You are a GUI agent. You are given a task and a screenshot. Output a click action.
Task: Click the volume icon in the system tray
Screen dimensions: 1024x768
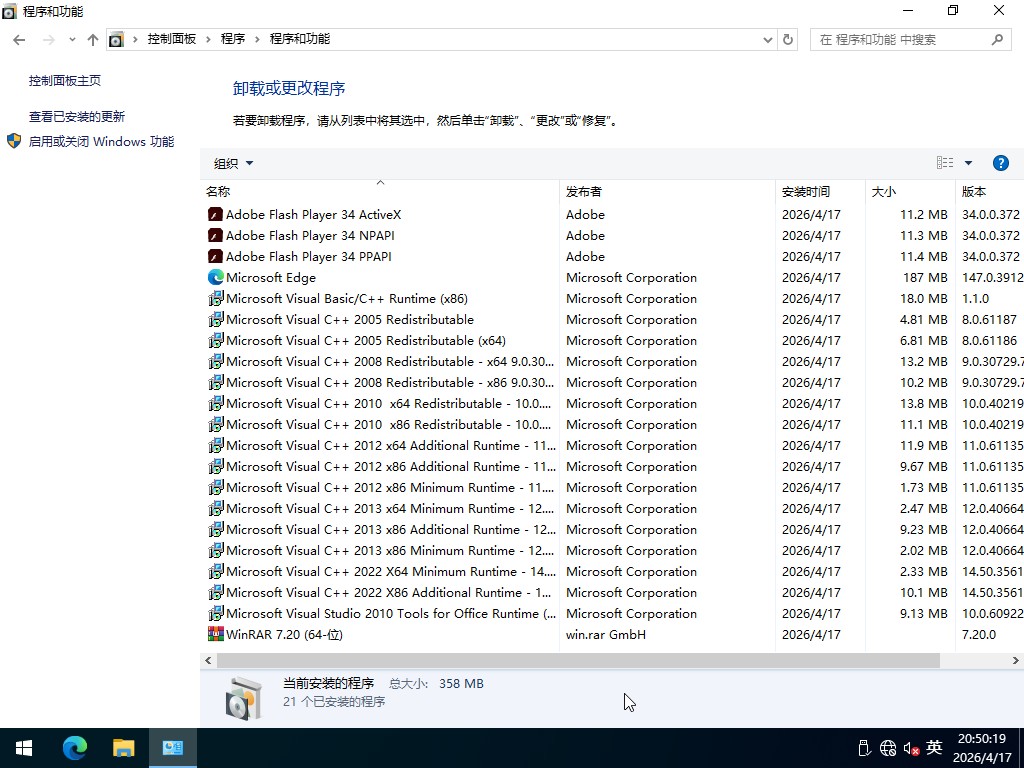[911, 747]
